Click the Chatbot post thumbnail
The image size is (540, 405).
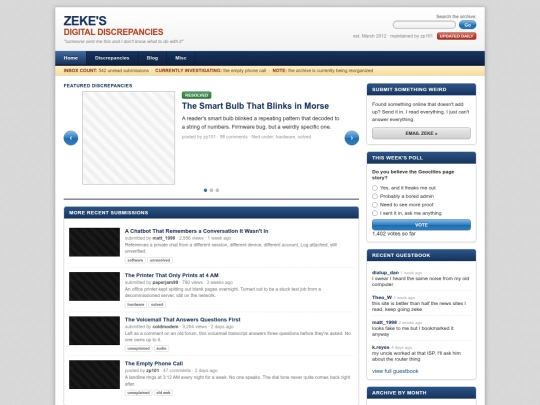point(94,242)
